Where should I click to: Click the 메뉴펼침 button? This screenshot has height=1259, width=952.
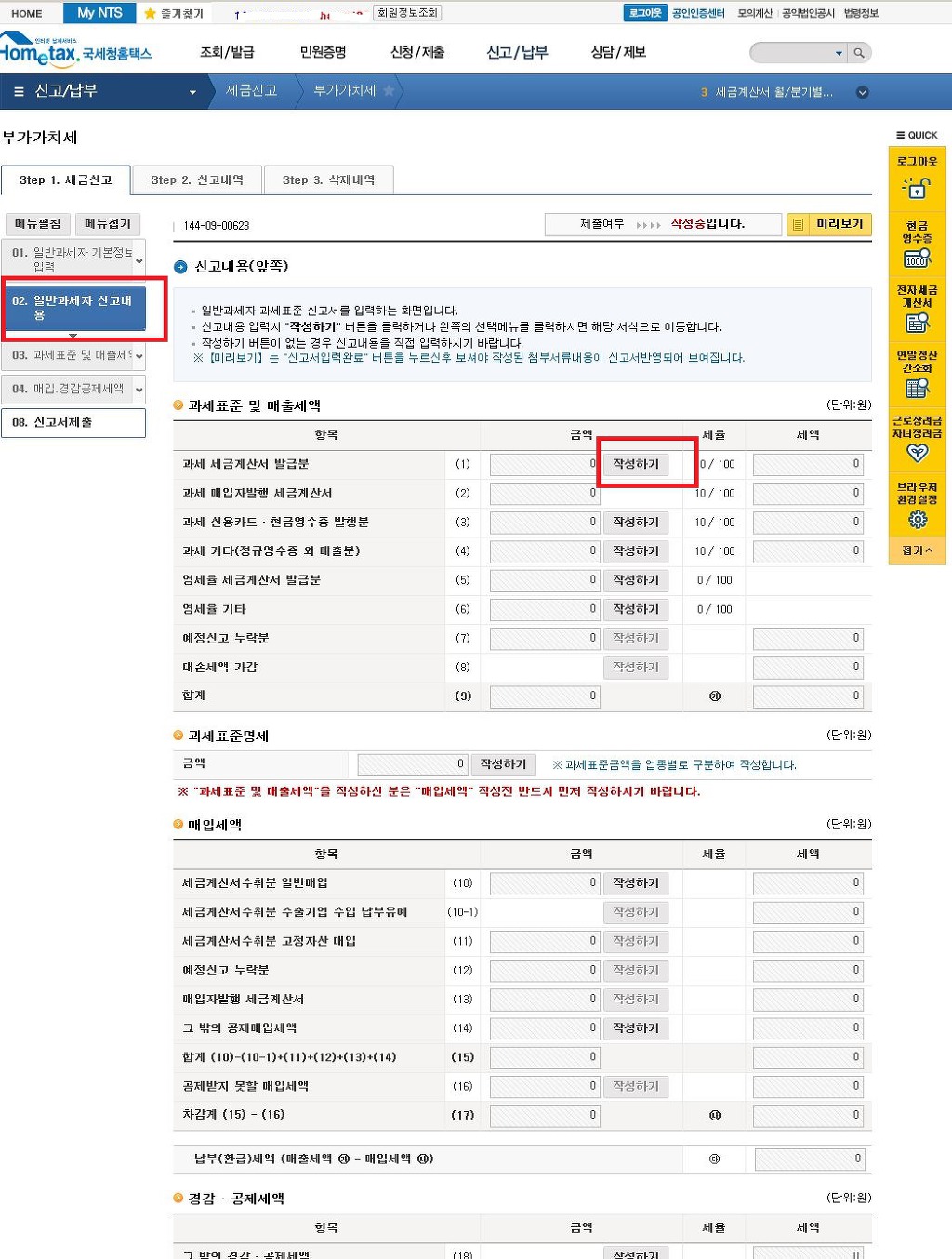[x=38, y=224]
